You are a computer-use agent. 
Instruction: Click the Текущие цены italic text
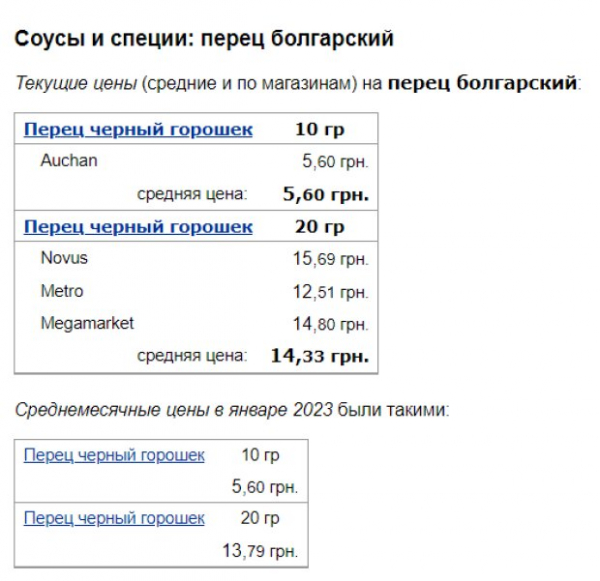(x=76, y=83)
